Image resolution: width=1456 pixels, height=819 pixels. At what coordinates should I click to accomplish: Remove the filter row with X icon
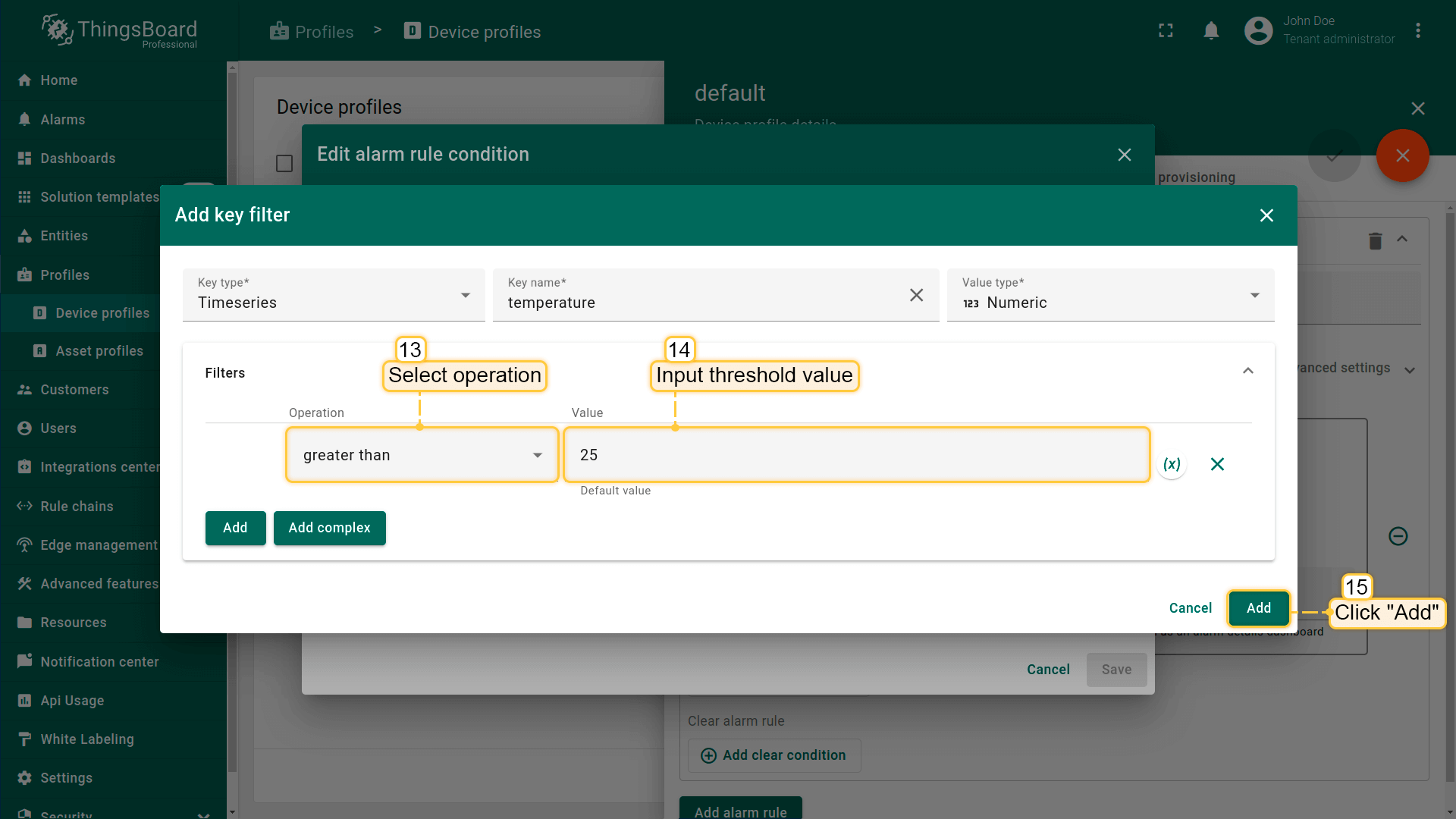pyautogui.click(x=1217, y=464)
